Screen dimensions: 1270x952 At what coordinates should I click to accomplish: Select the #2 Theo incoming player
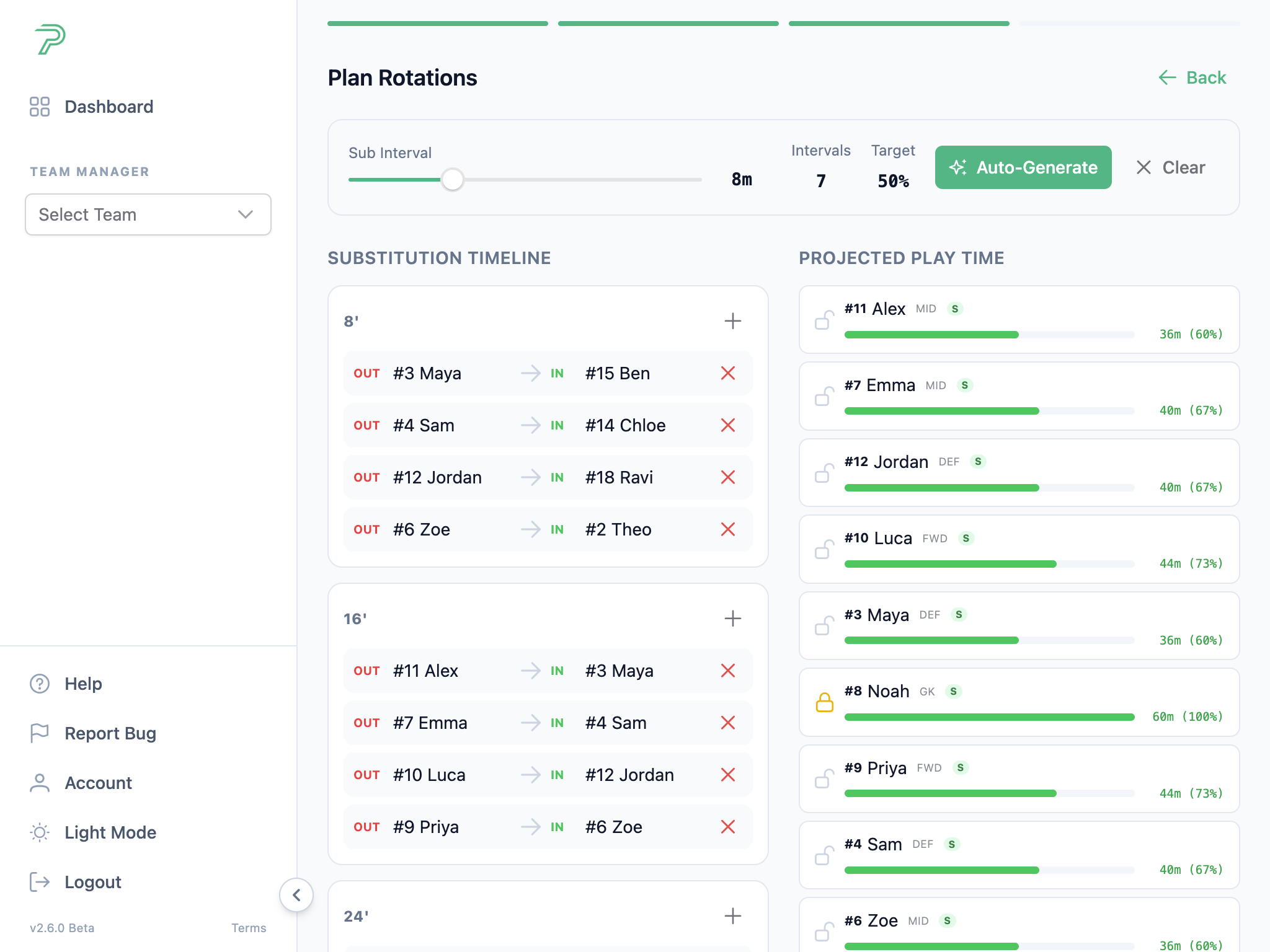click(618, 529)
